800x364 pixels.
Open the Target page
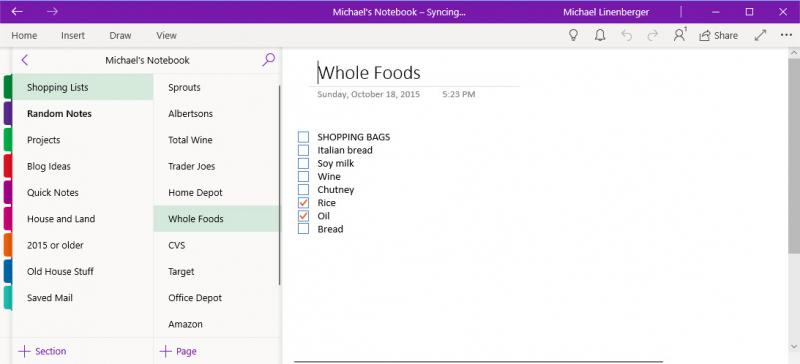(x=216, y=271)
